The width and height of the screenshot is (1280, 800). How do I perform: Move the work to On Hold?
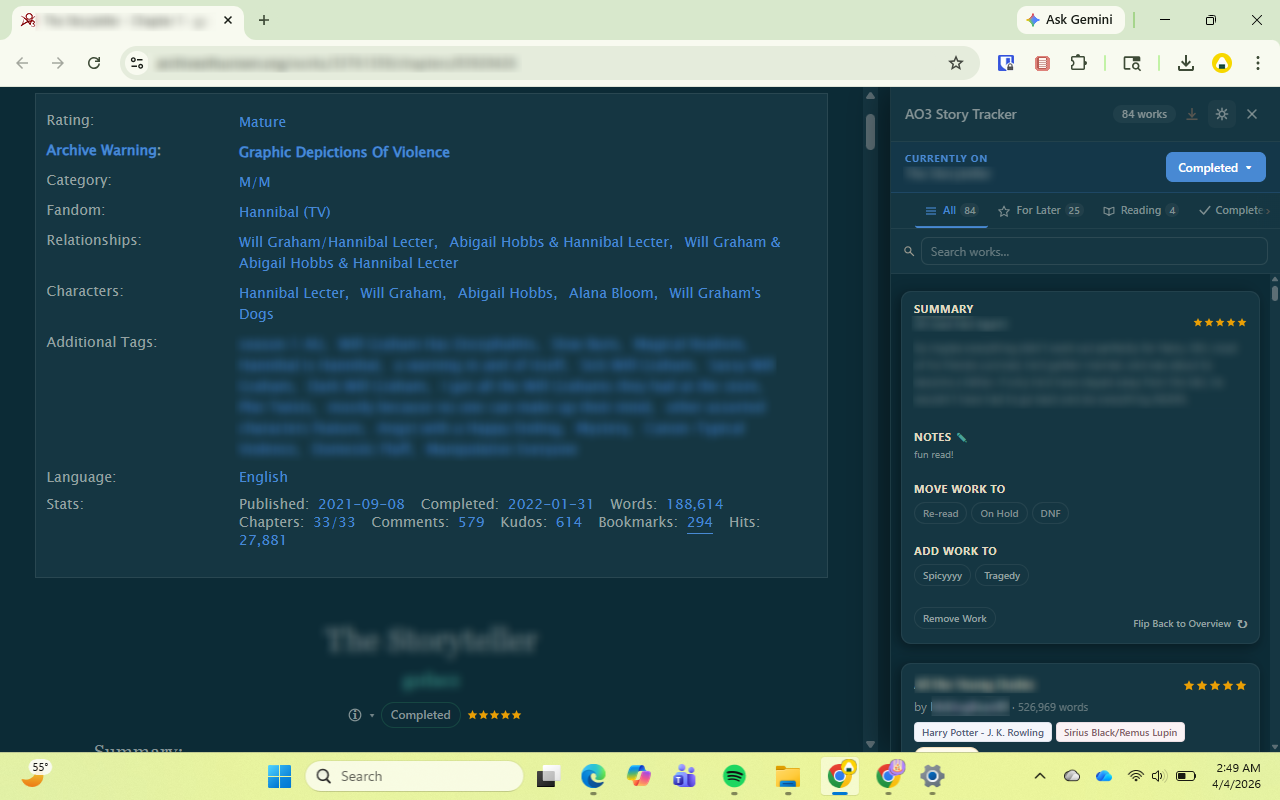click(x=999, y=514)
